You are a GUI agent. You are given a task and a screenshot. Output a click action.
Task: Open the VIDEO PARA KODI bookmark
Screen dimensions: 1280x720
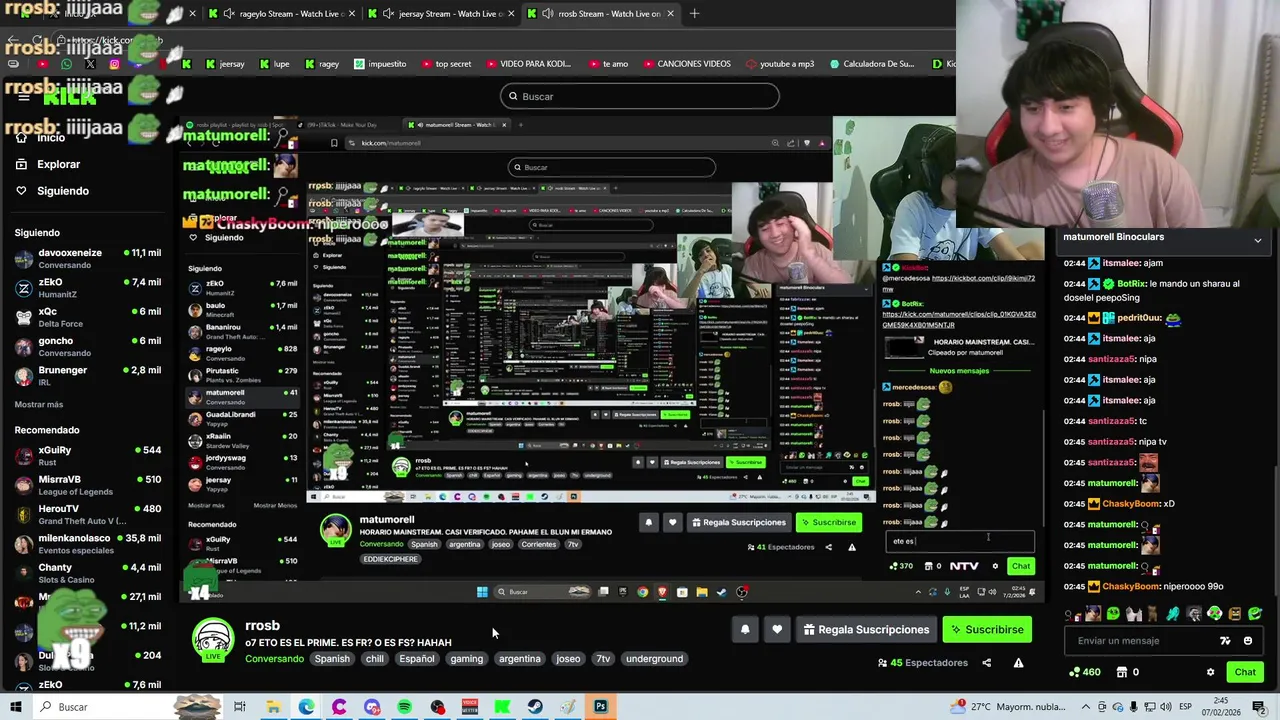(528, 64)
